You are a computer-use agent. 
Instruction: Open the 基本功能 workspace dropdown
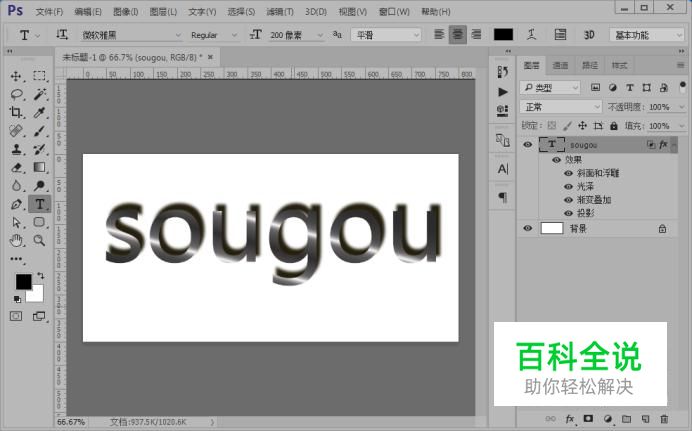click(647, 35)
